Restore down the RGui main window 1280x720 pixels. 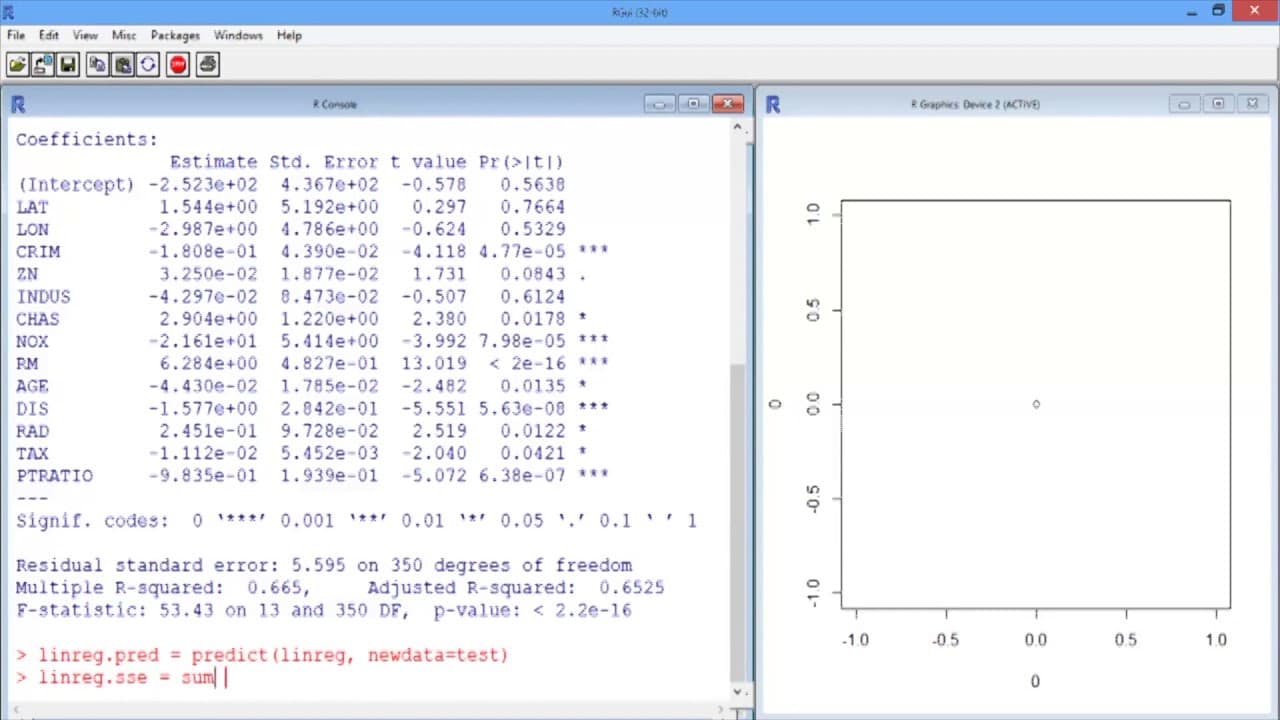click(x=1217, y=11)
